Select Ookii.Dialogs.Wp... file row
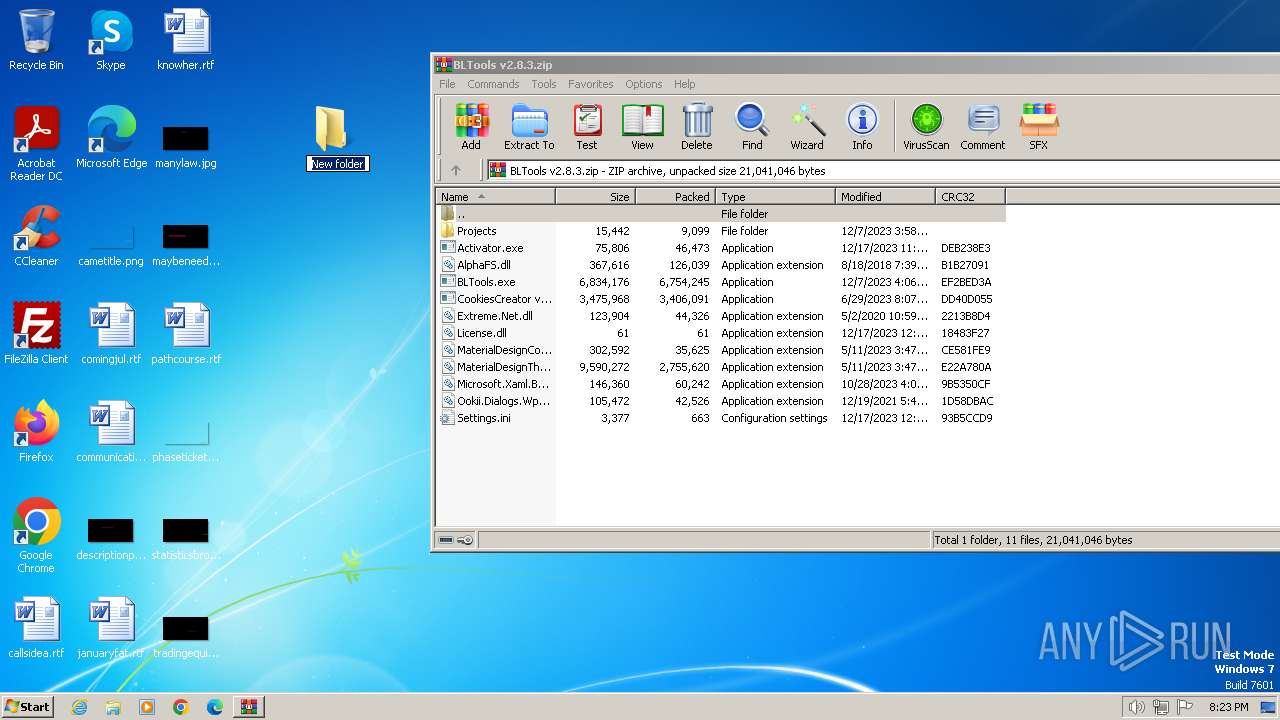Viewport: 1280px width, 720px height. click(x=721, y=401)
